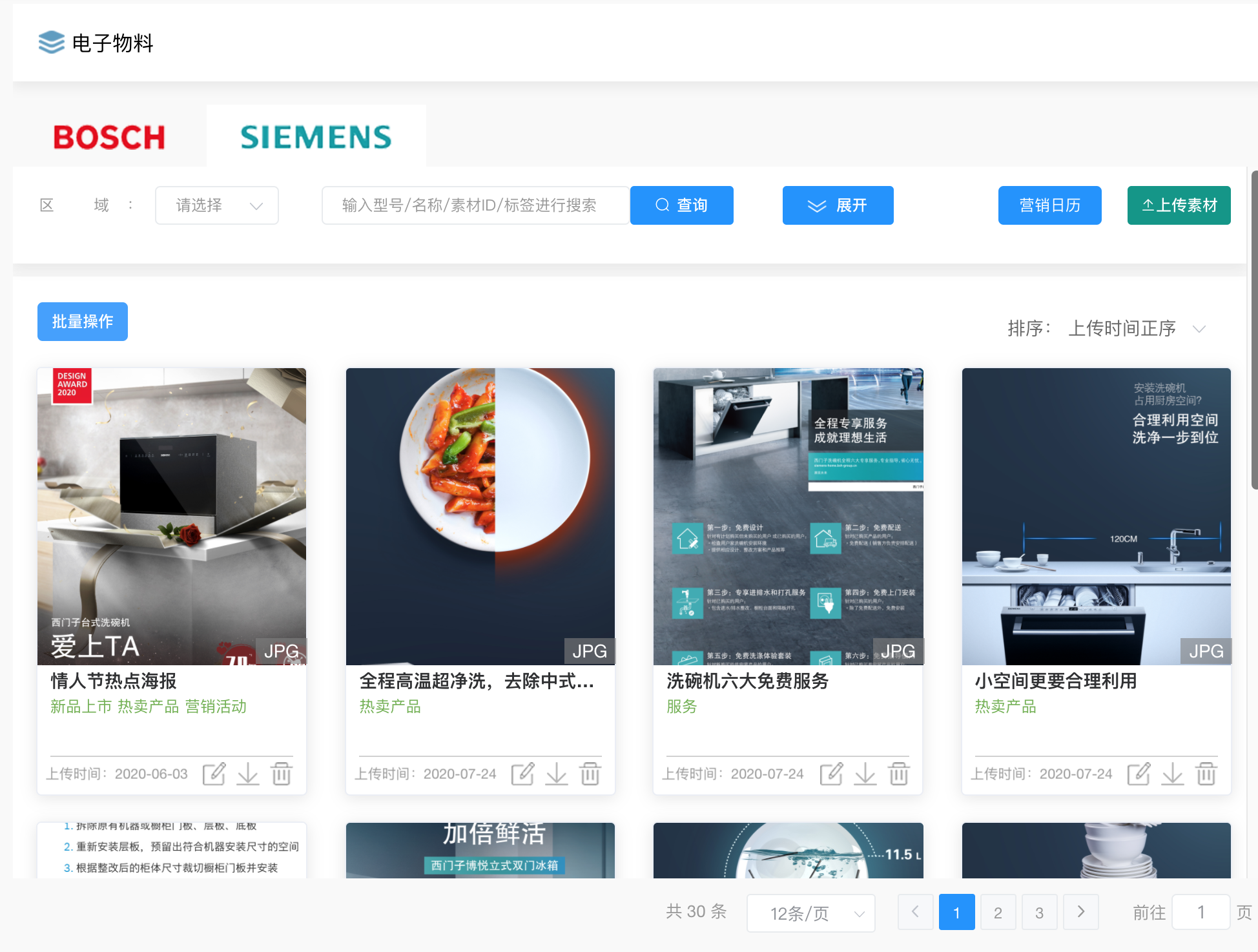Focus the model/name search input field
The image size is (1258, 952).
[x=475, y=205]
